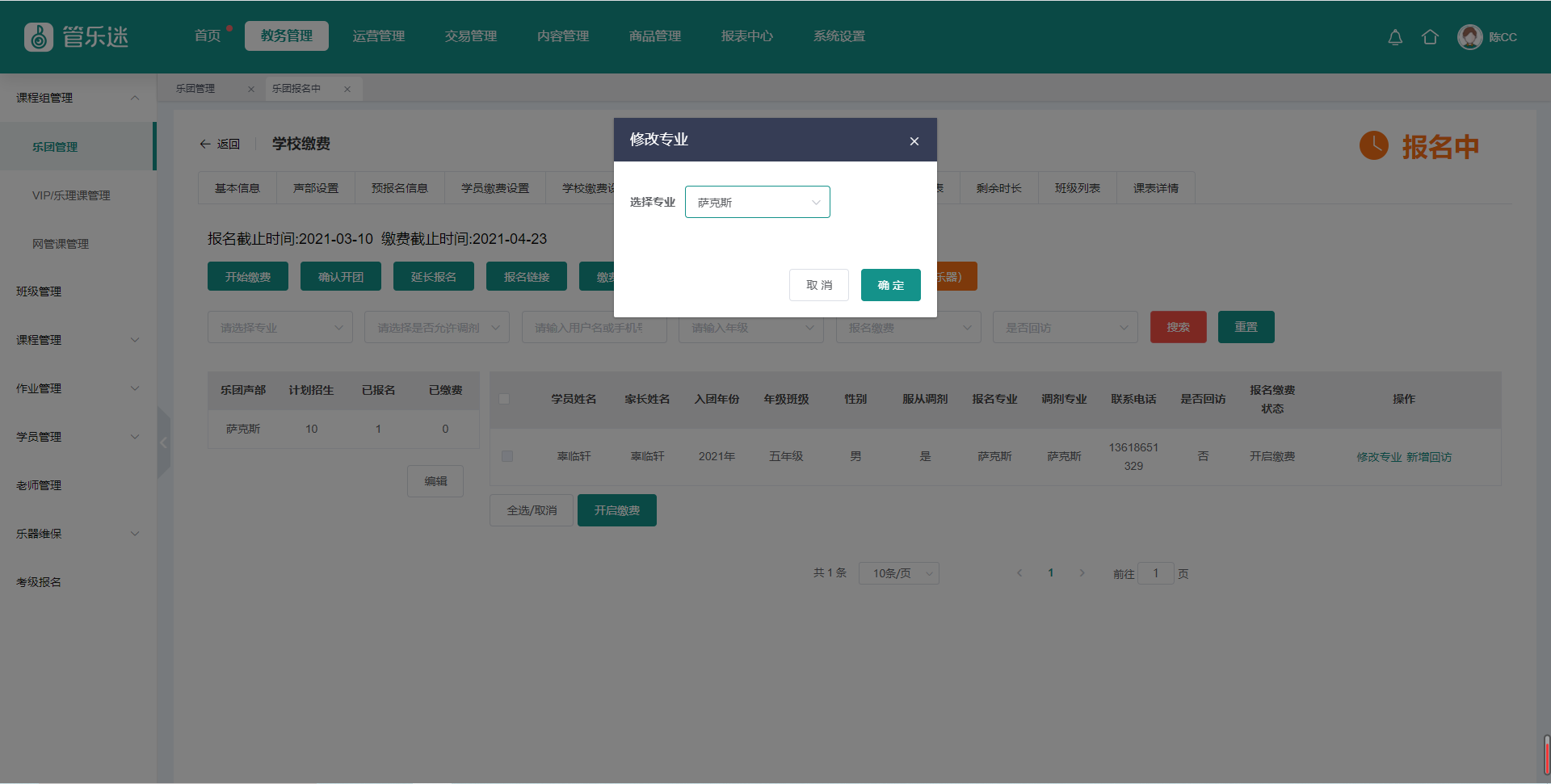The height and width of the screenshot is (784, 1551).
Task: Click the home icon in header
Action: click(x=1430, y=37)
